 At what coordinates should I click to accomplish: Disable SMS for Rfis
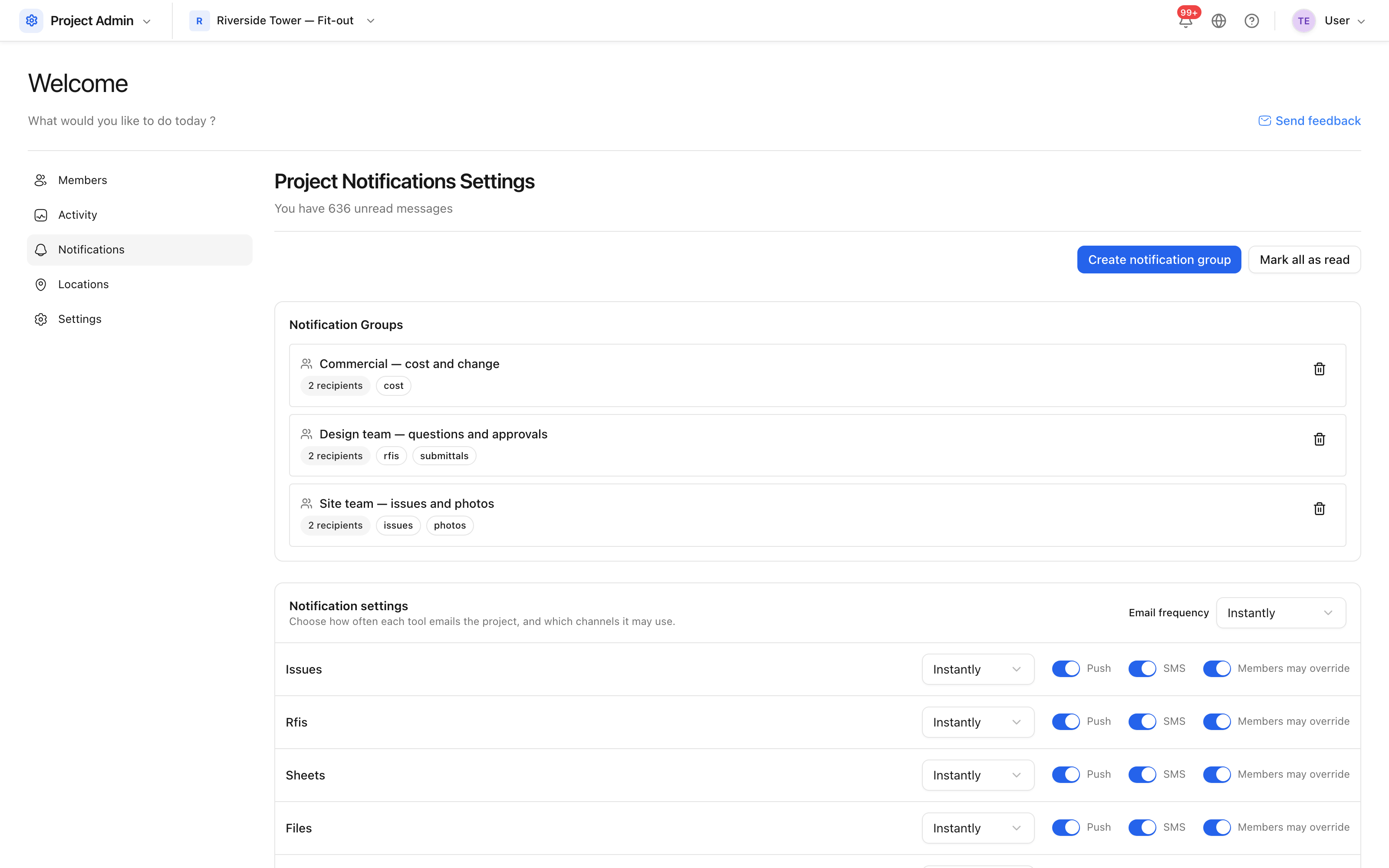[1142, 722]
